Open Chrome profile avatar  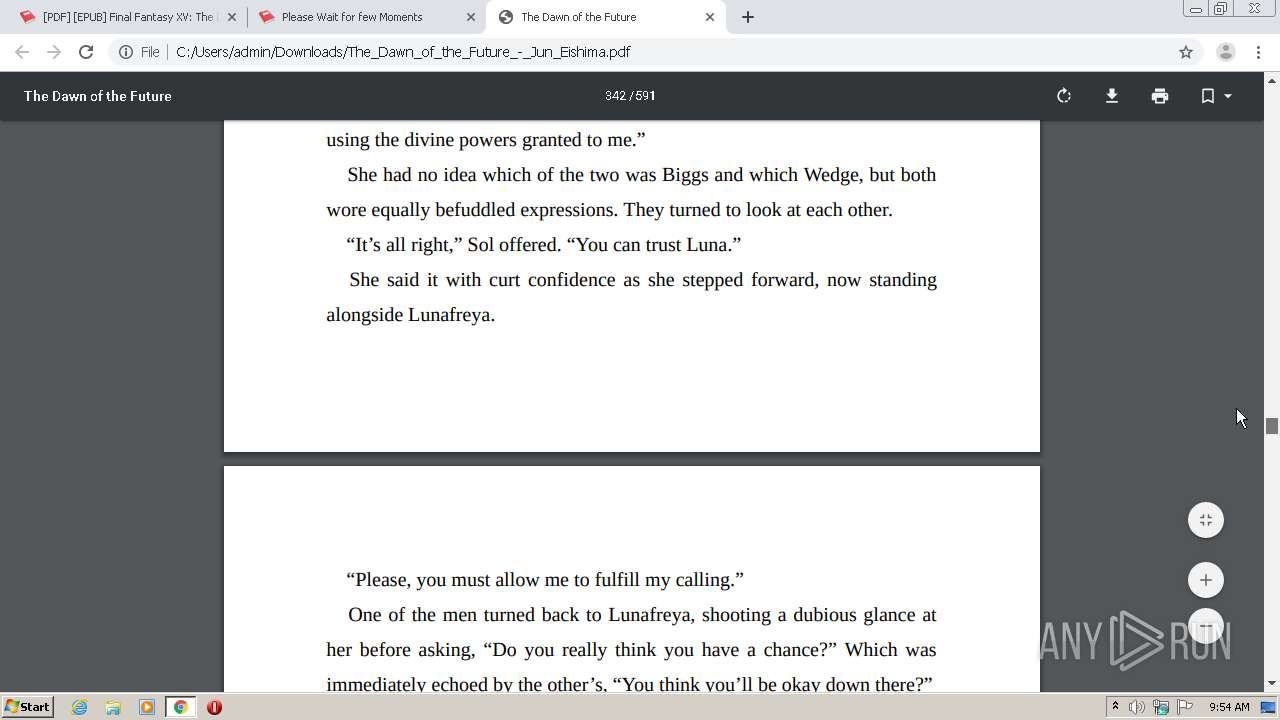(x=1226, y=52)
